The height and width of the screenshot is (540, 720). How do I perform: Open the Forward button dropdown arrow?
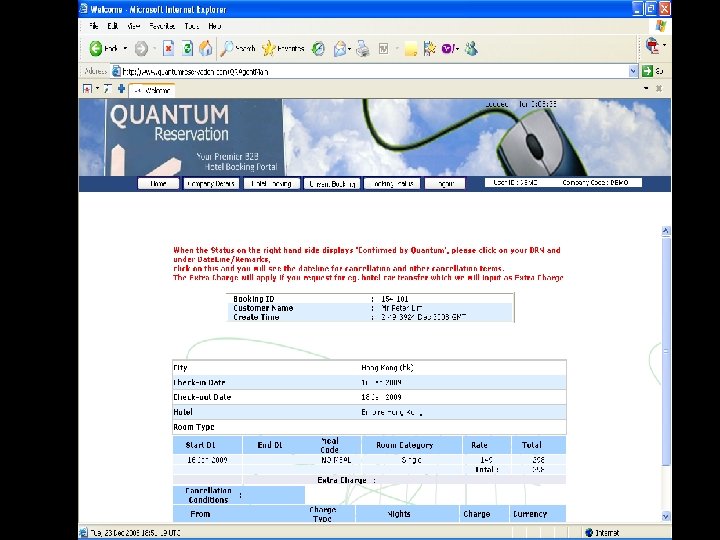click(x=154, y=48)
